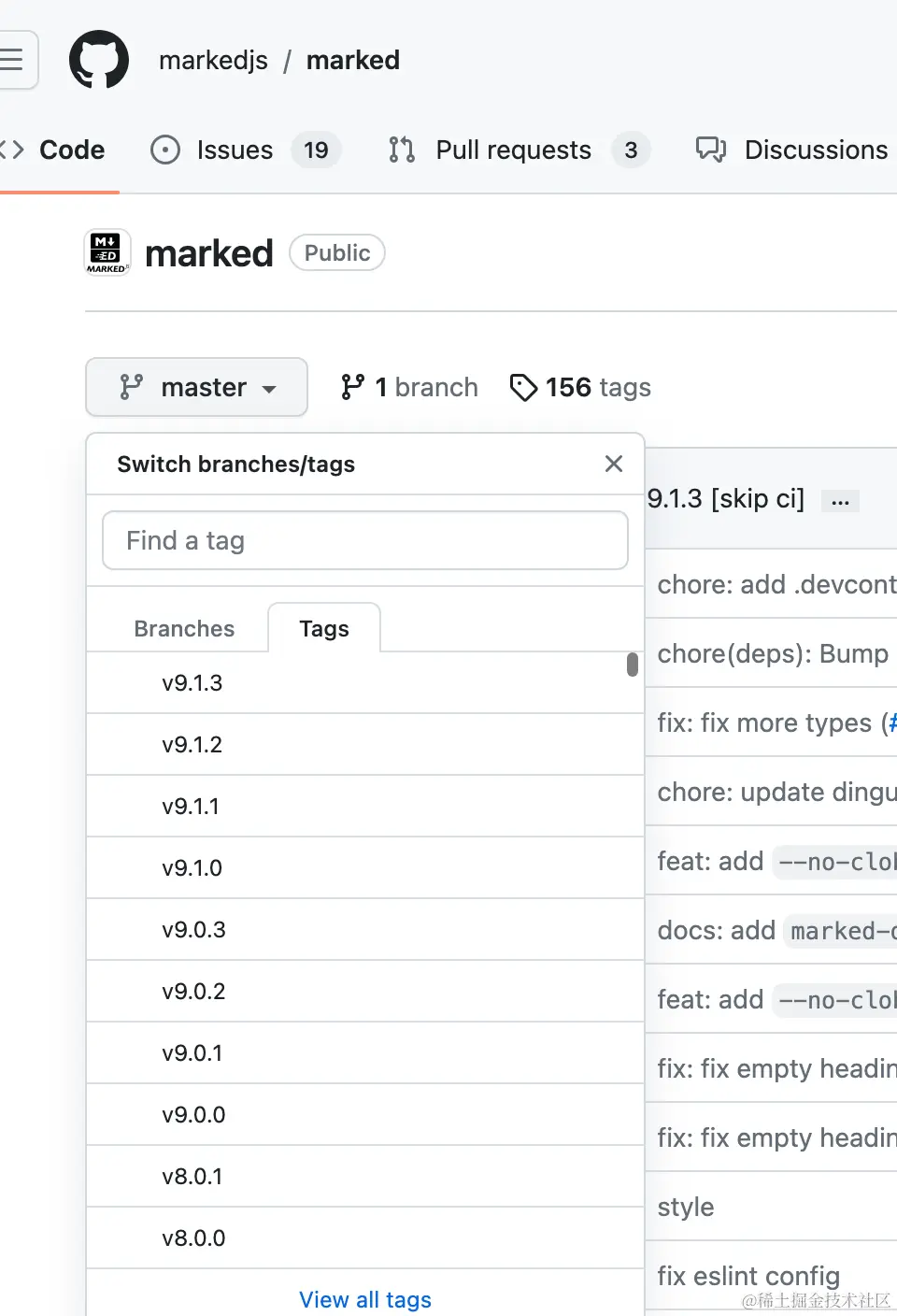Open the master branch dropdown

[196, 387]
